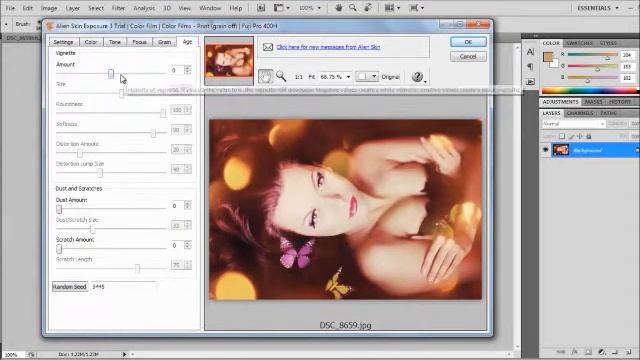Hide the Background layer with eye icon
640x360 pixels.
click(x=545, y=150)
